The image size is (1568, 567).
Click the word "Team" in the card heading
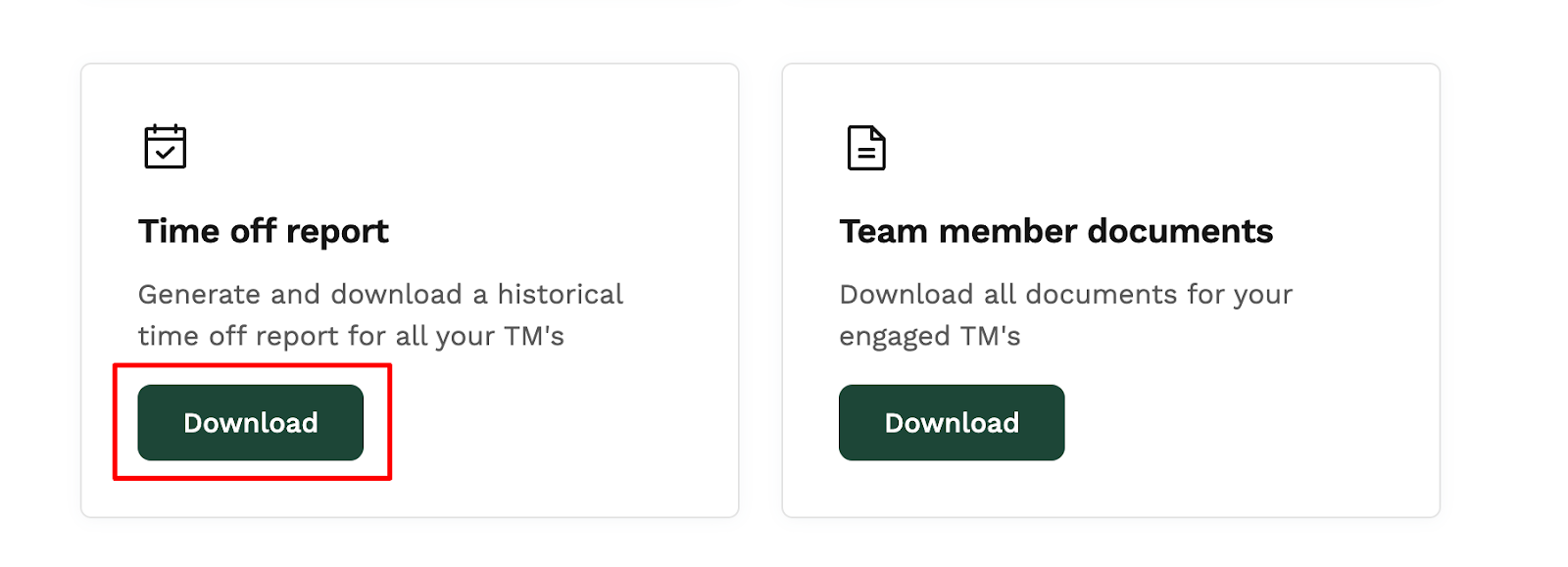883,231
